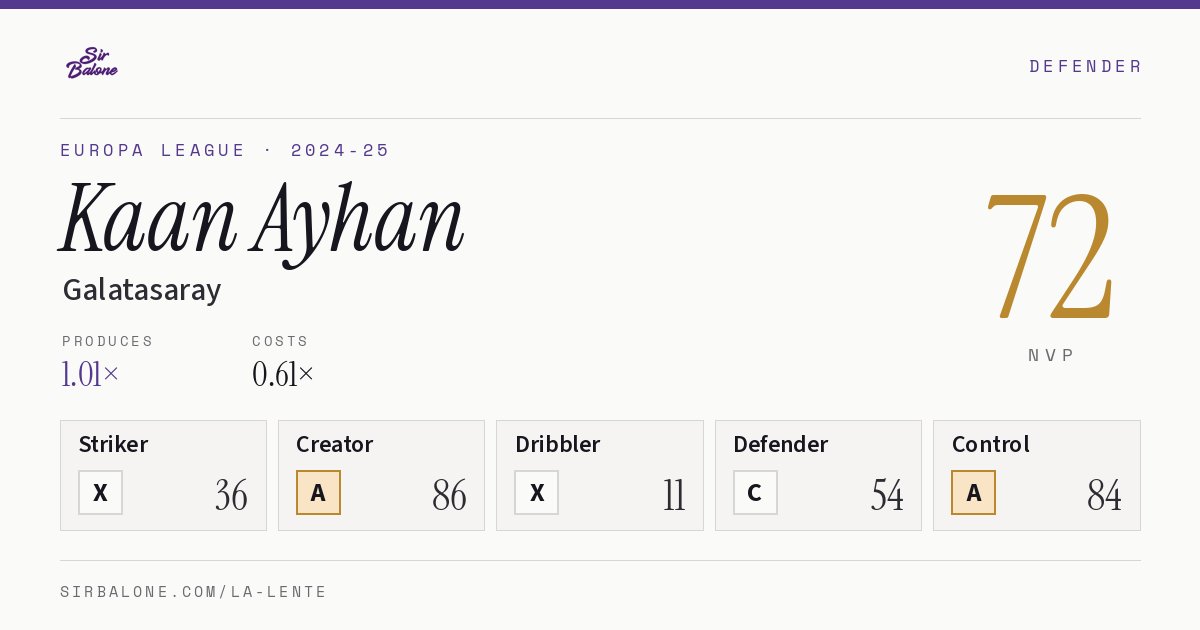Click the large 72 NVP score
This screenshot has width=1200, height=630.
pos(1049,256)
